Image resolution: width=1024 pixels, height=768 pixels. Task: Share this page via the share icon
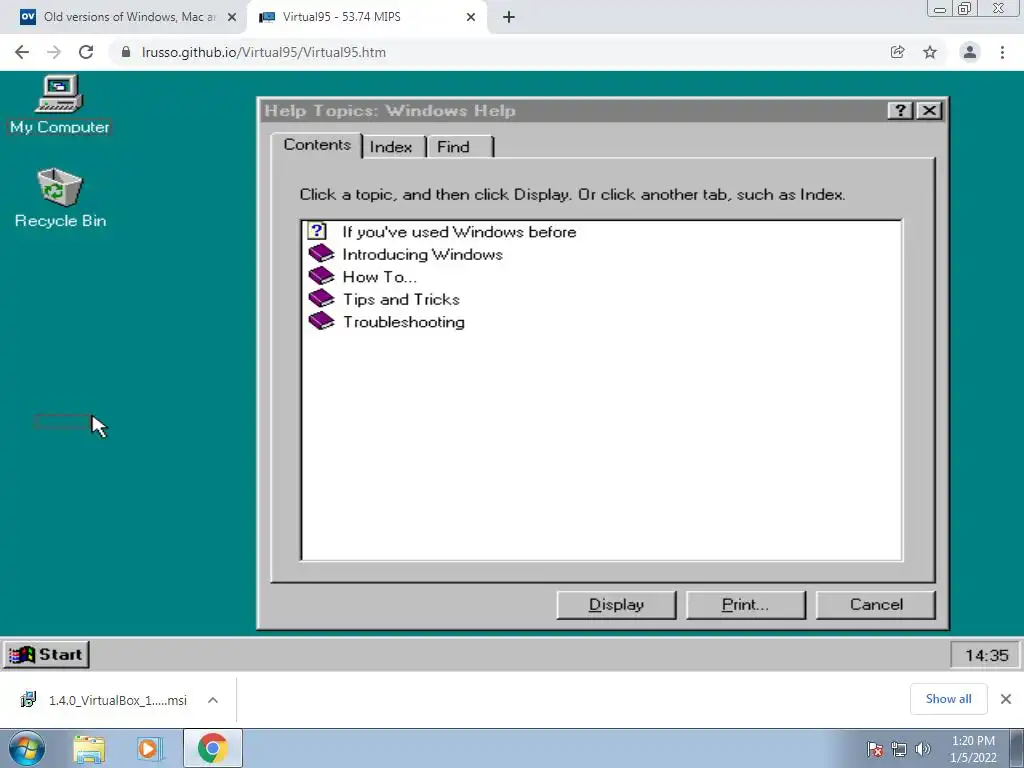[897, 52]
